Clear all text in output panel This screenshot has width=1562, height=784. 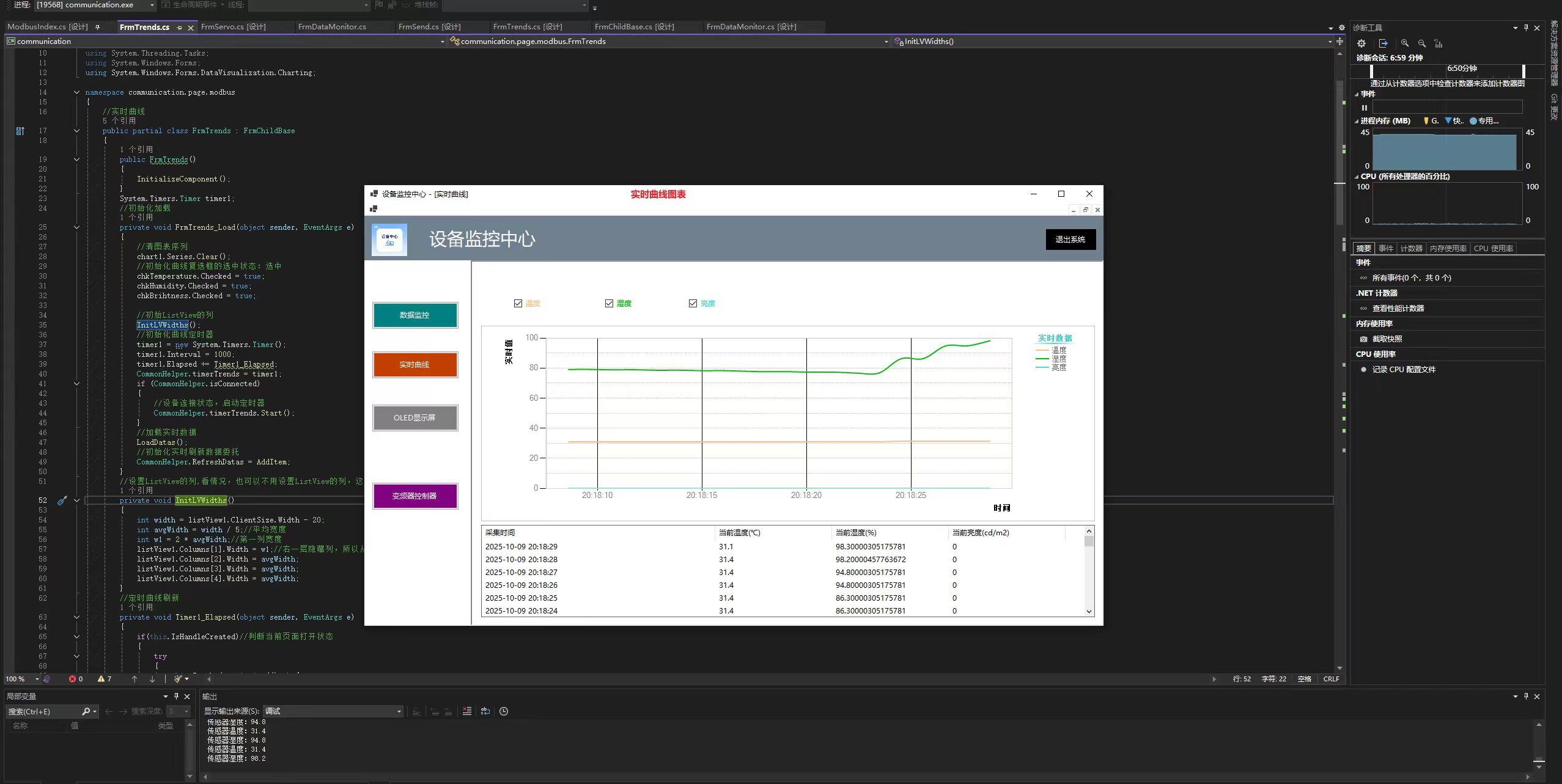click(x=467, y=711)
